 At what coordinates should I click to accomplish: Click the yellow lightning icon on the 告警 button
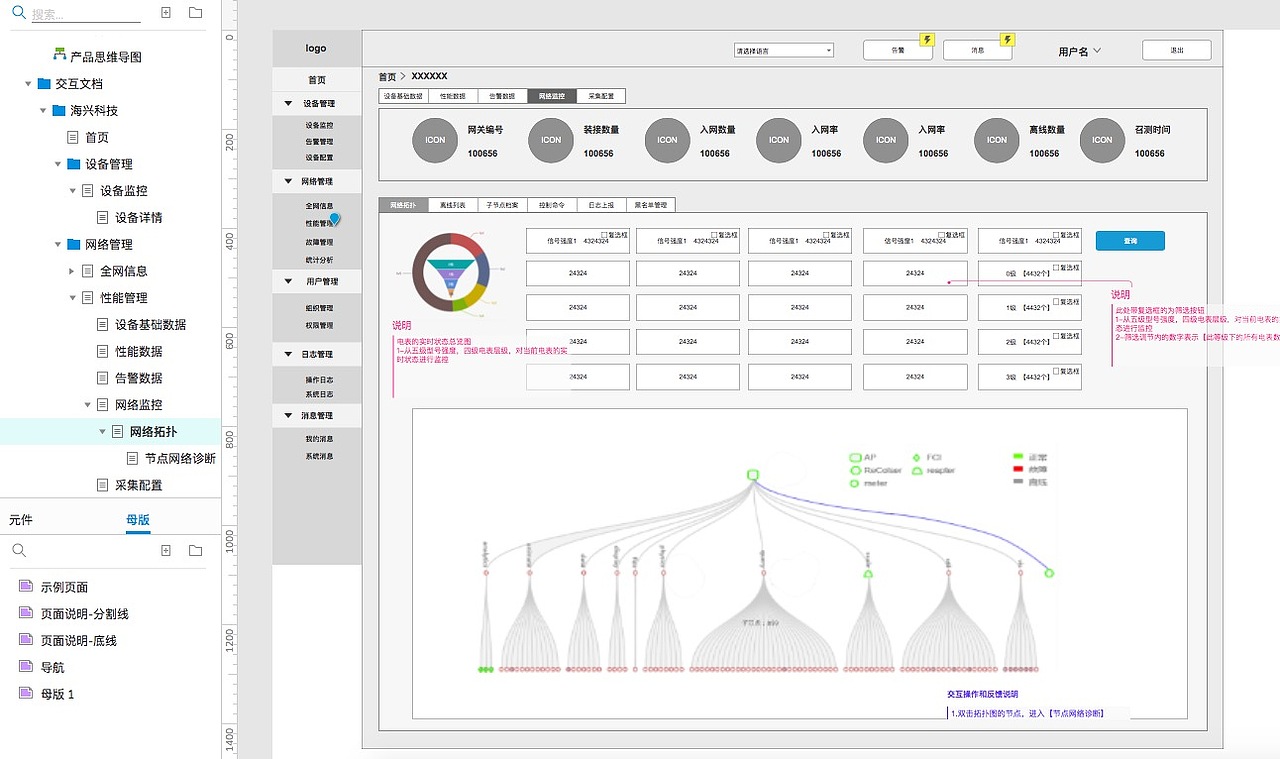[x=927, y=40]
